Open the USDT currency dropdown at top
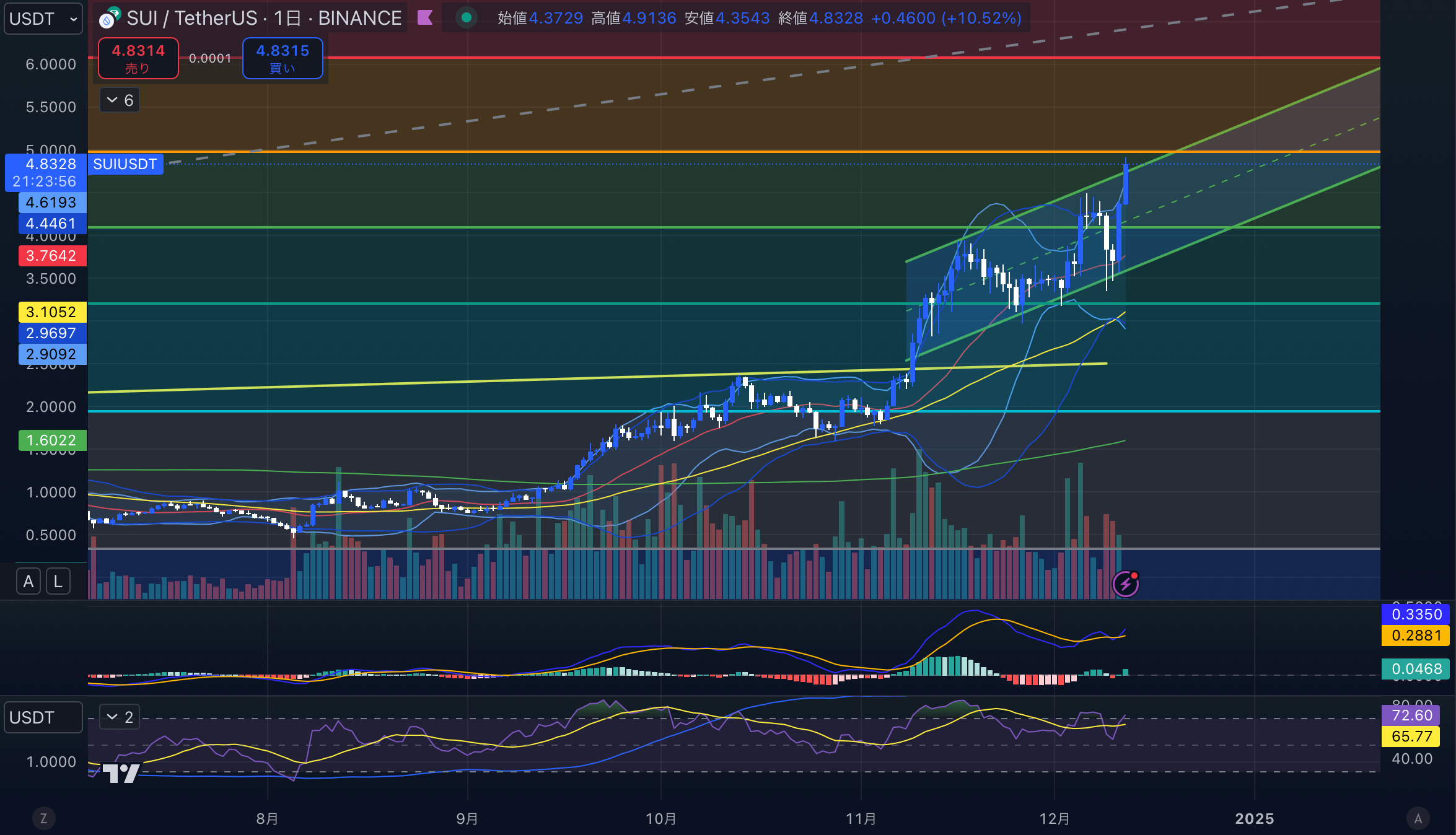This screenshot has height=835, width=1456. point(43,19)
